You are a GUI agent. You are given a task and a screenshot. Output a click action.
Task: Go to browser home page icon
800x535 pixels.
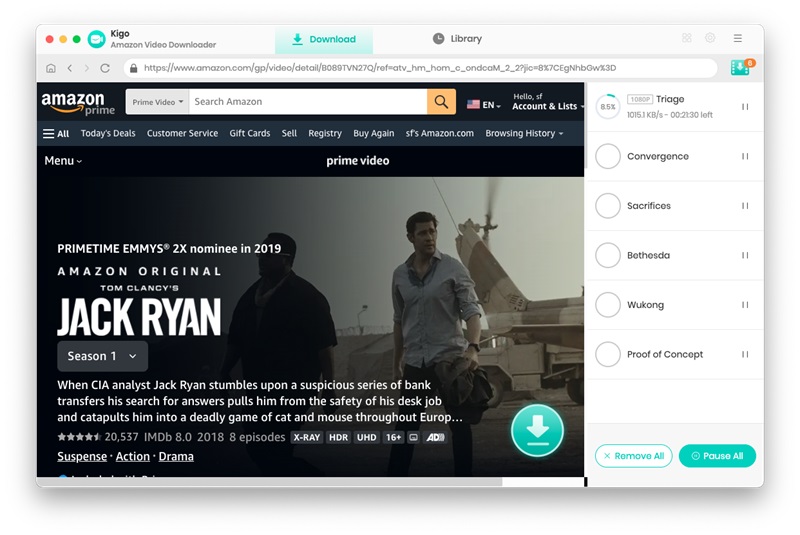[x=51, y=68]
